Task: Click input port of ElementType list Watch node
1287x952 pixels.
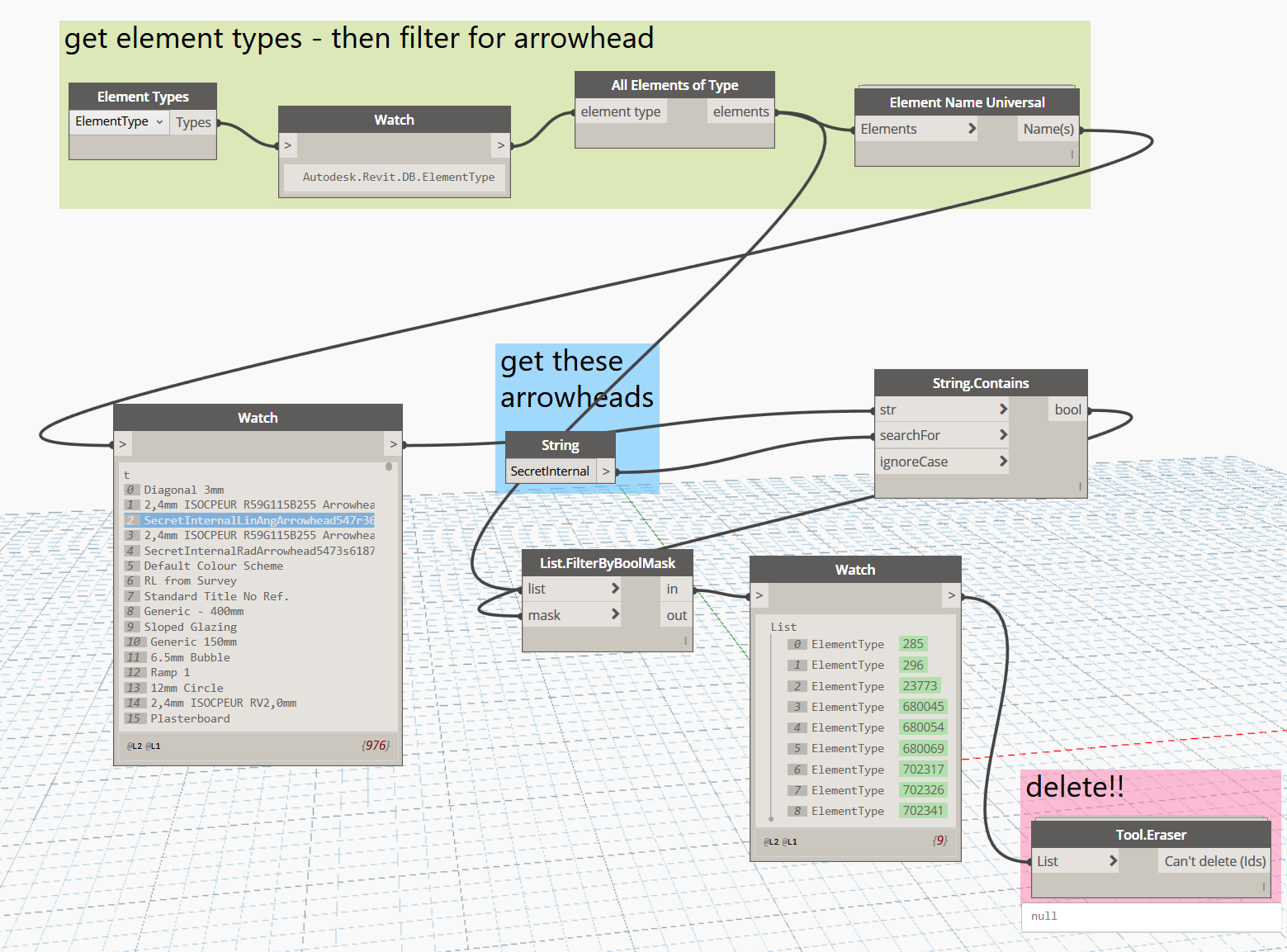Action: (759, 595)
